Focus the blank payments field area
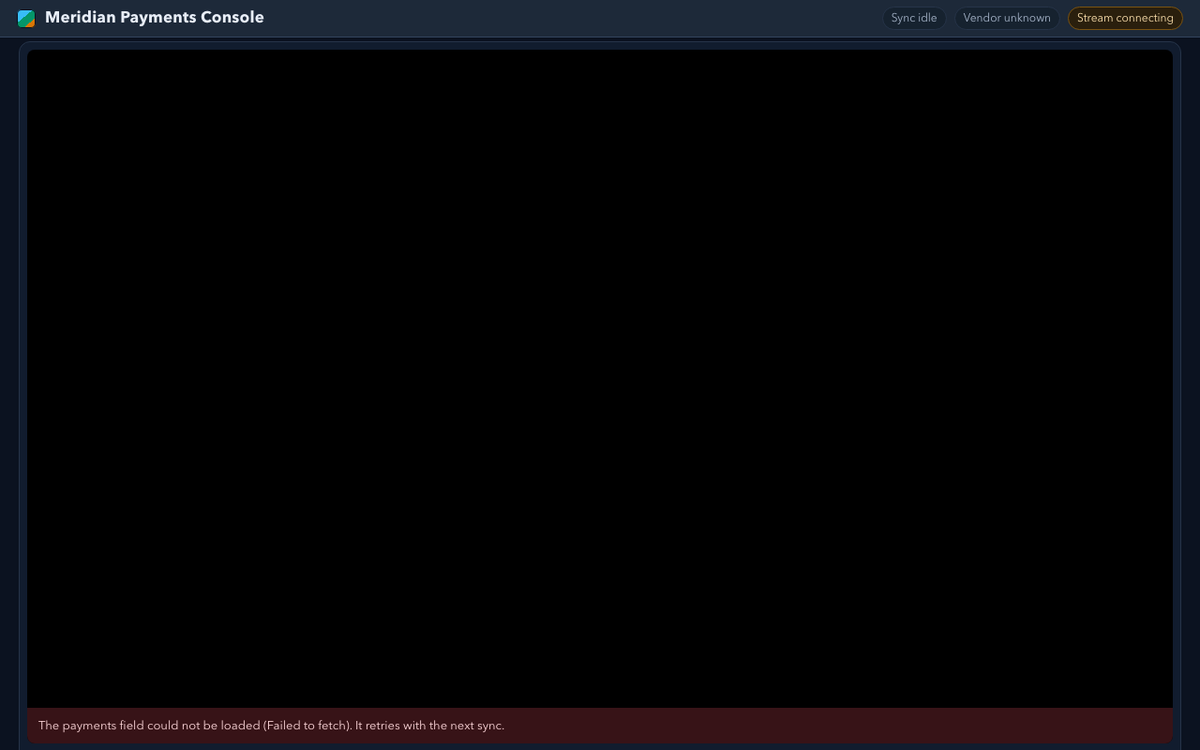Viewport: 1200px width, 750px height. [600, 379]
